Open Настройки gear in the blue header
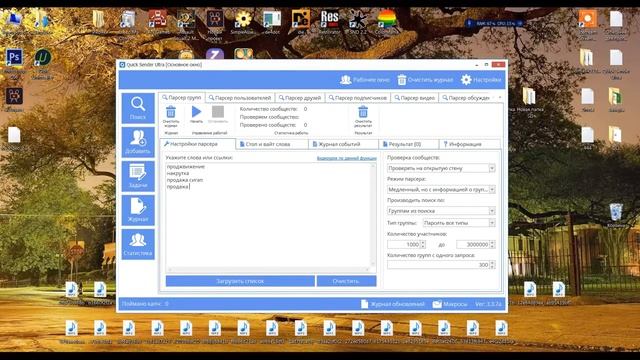The image size is (640, 360). click(481, 80)
